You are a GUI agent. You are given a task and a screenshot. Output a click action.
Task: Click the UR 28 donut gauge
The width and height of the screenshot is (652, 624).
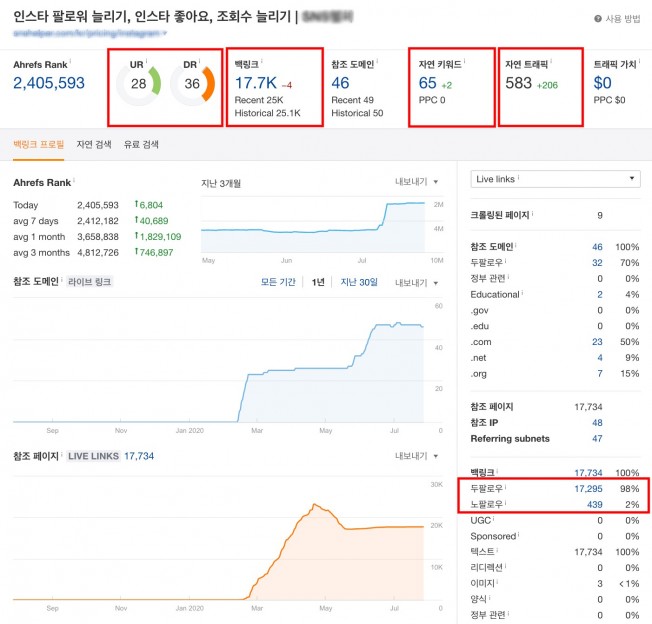pos(138,84)
